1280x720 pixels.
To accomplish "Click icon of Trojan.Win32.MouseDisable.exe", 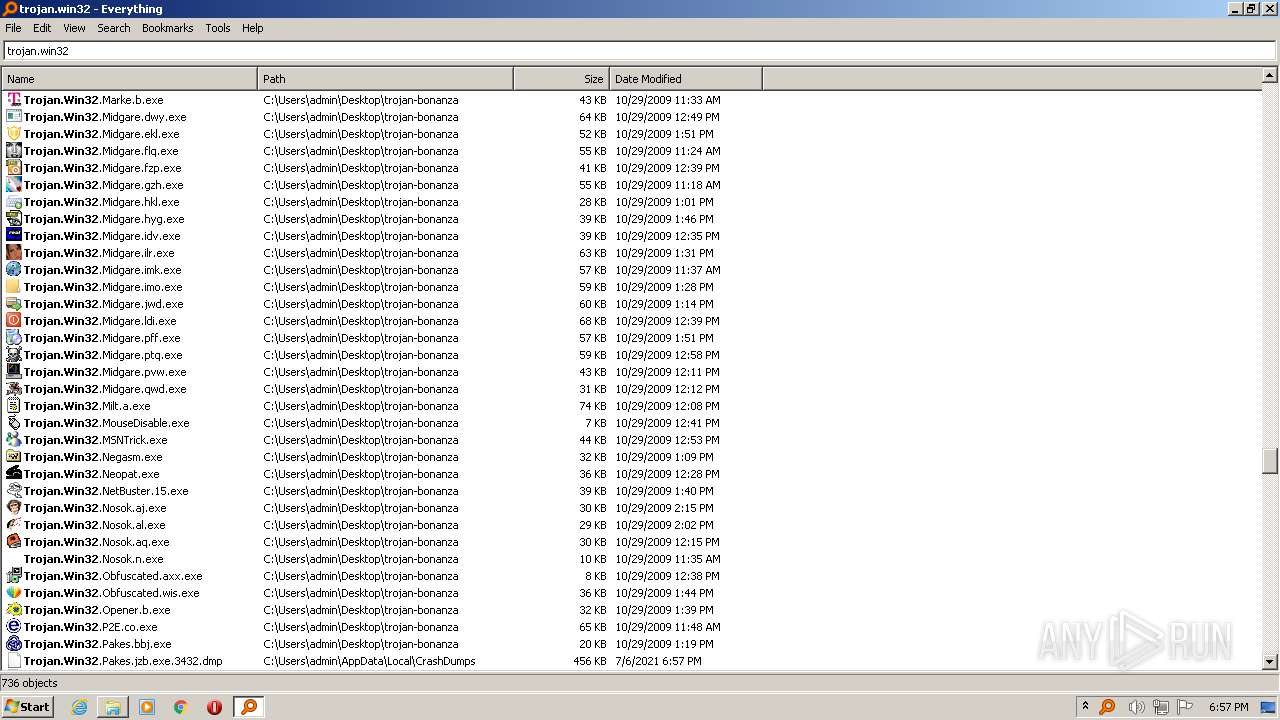I will click(x=14, y=423).
